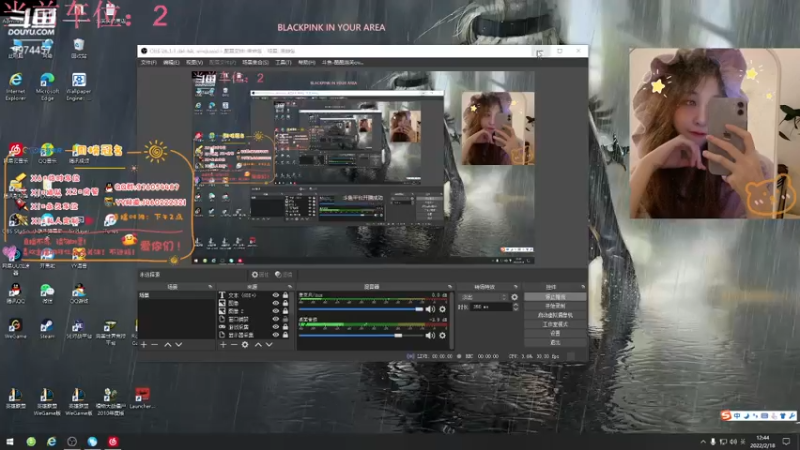Mute the 桌面音频 speaker icon

click(x=431, y=335)
